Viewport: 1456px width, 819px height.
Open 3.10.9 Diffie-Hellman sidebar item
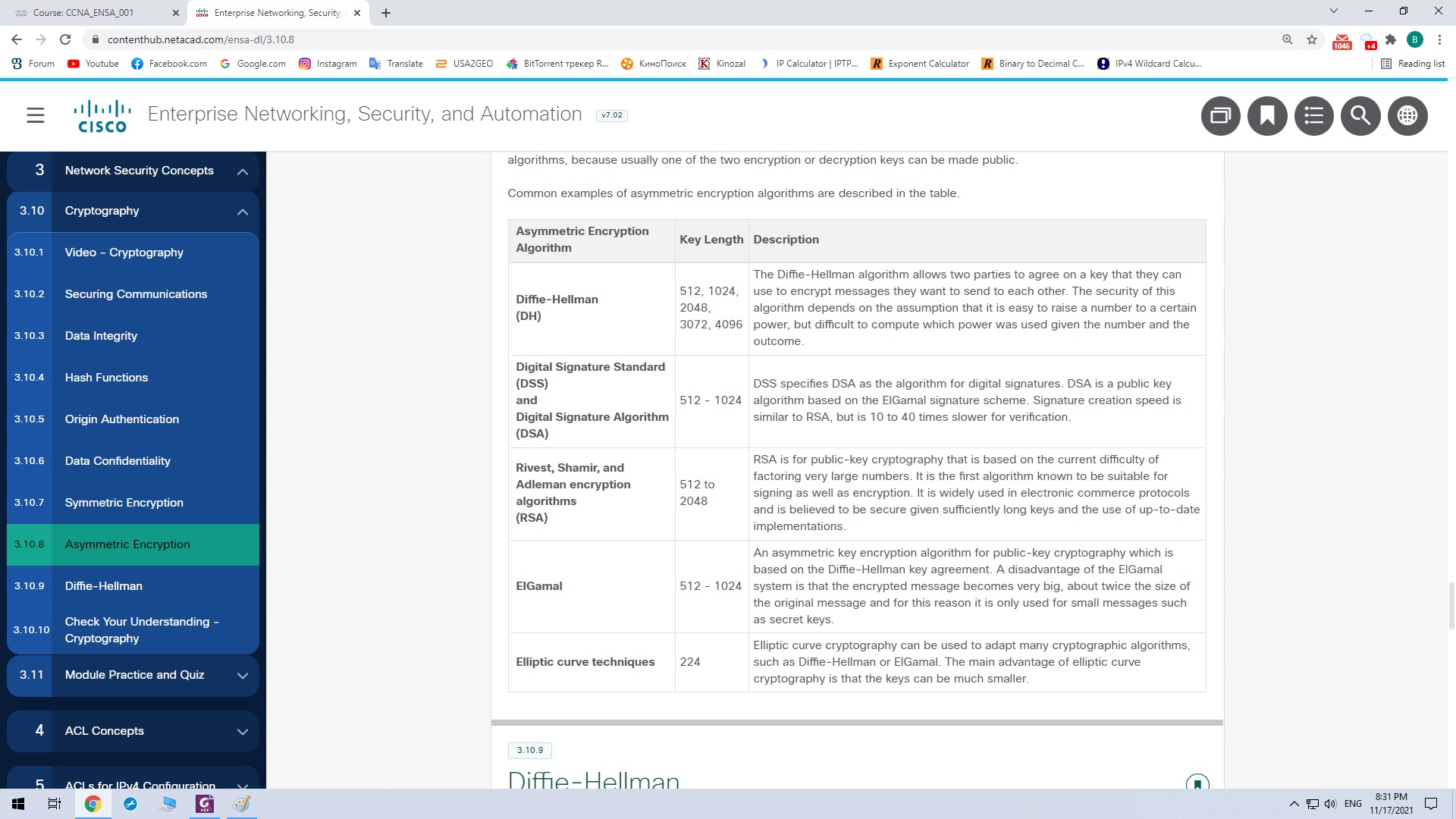(104, 586)
